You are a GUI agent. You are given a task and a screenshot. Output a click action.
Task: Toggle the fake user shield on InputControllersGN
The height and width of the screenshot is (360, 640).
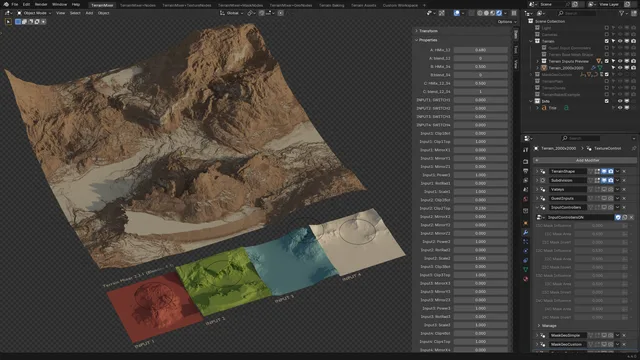coord(618,218)
